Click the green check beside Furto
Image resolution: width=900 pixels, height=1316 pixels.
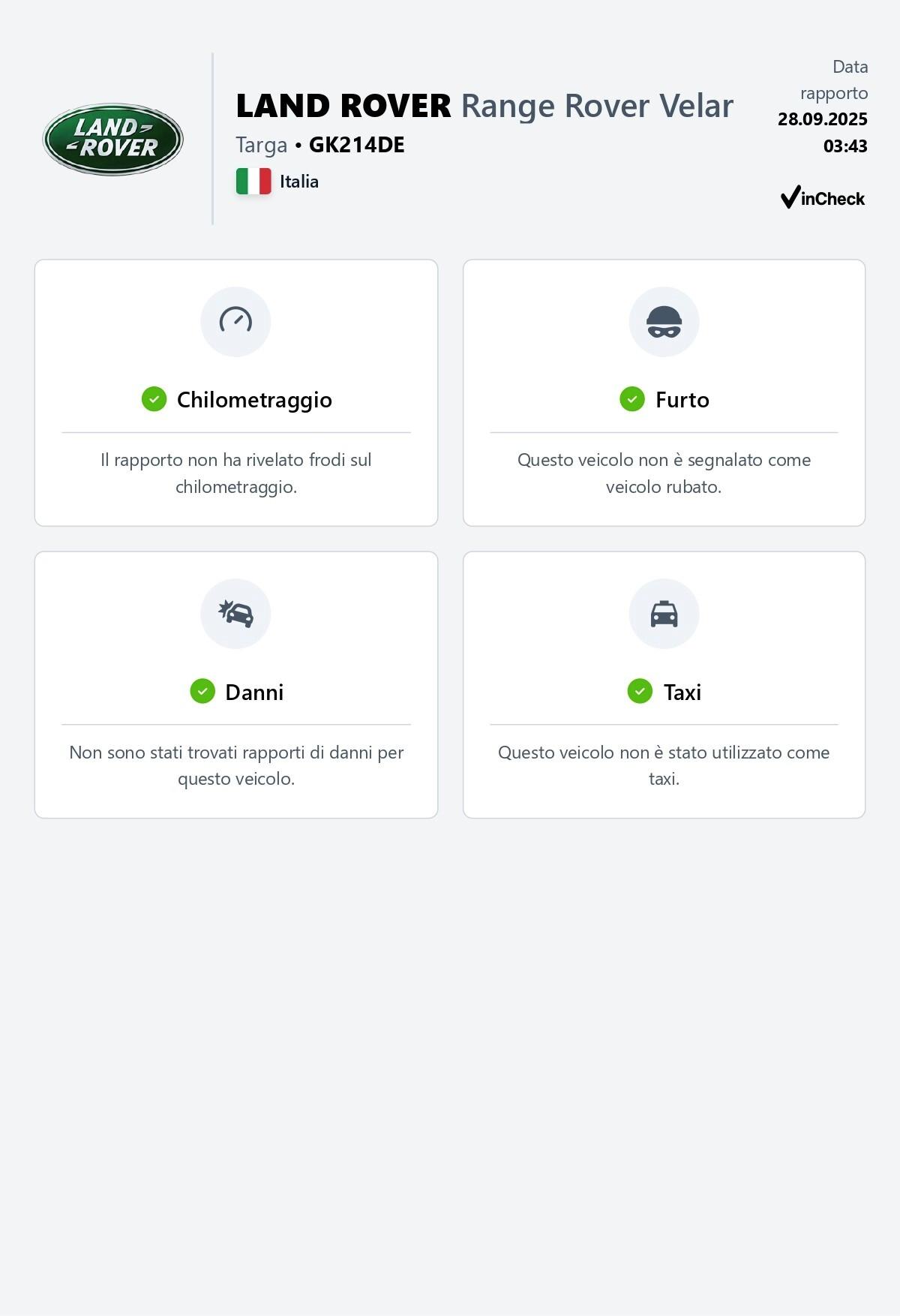point(632,399)
